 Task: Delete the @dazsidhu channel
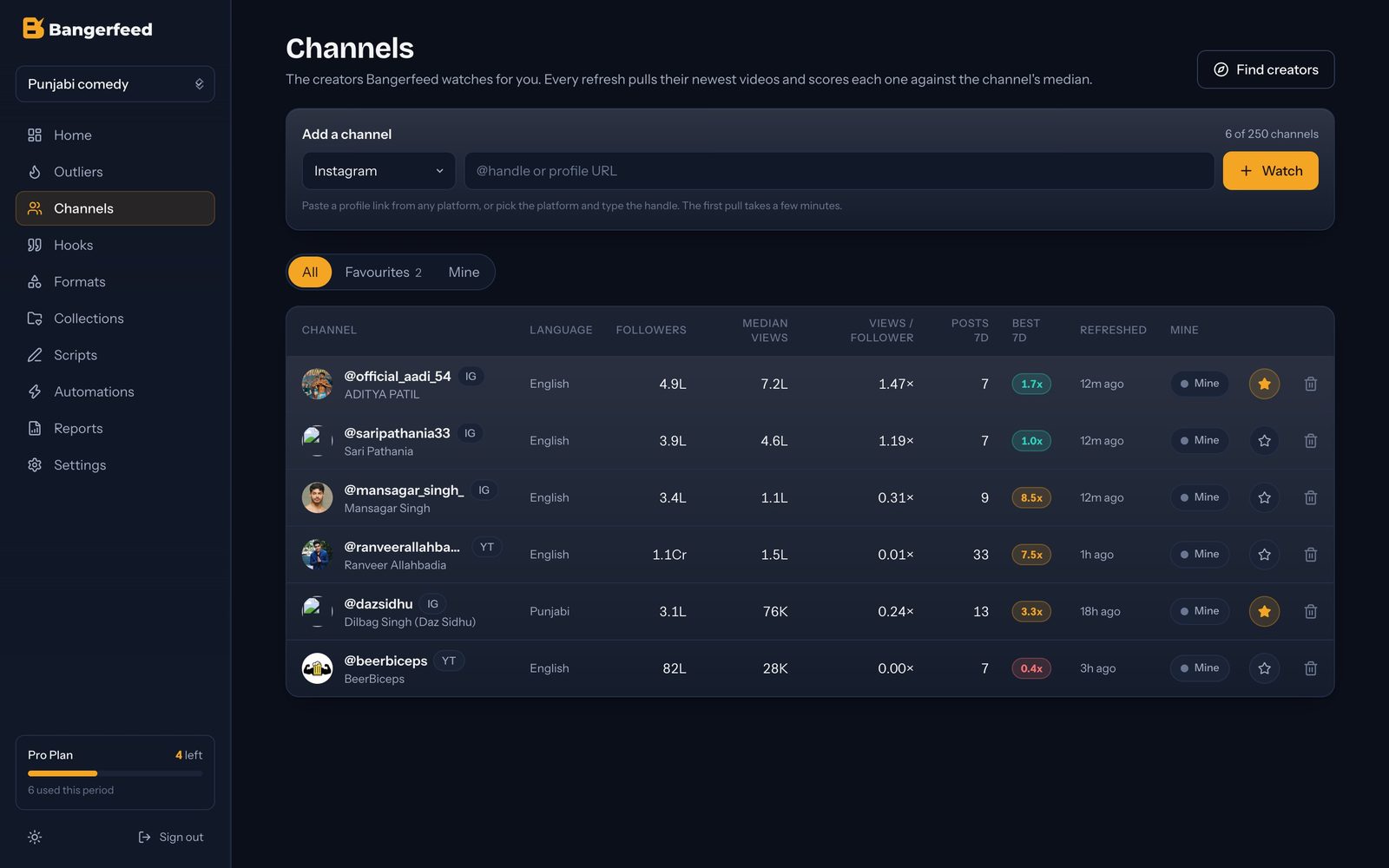1311,611
